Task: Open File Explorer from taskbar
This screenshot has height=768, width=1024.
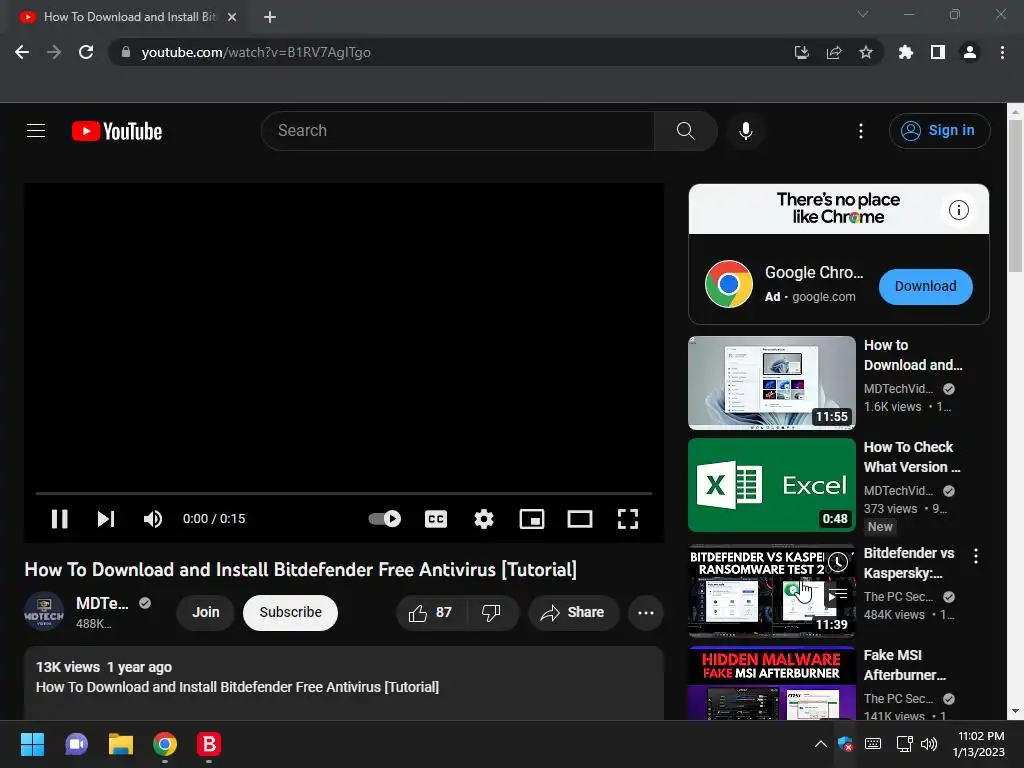Action: (121, 744)
